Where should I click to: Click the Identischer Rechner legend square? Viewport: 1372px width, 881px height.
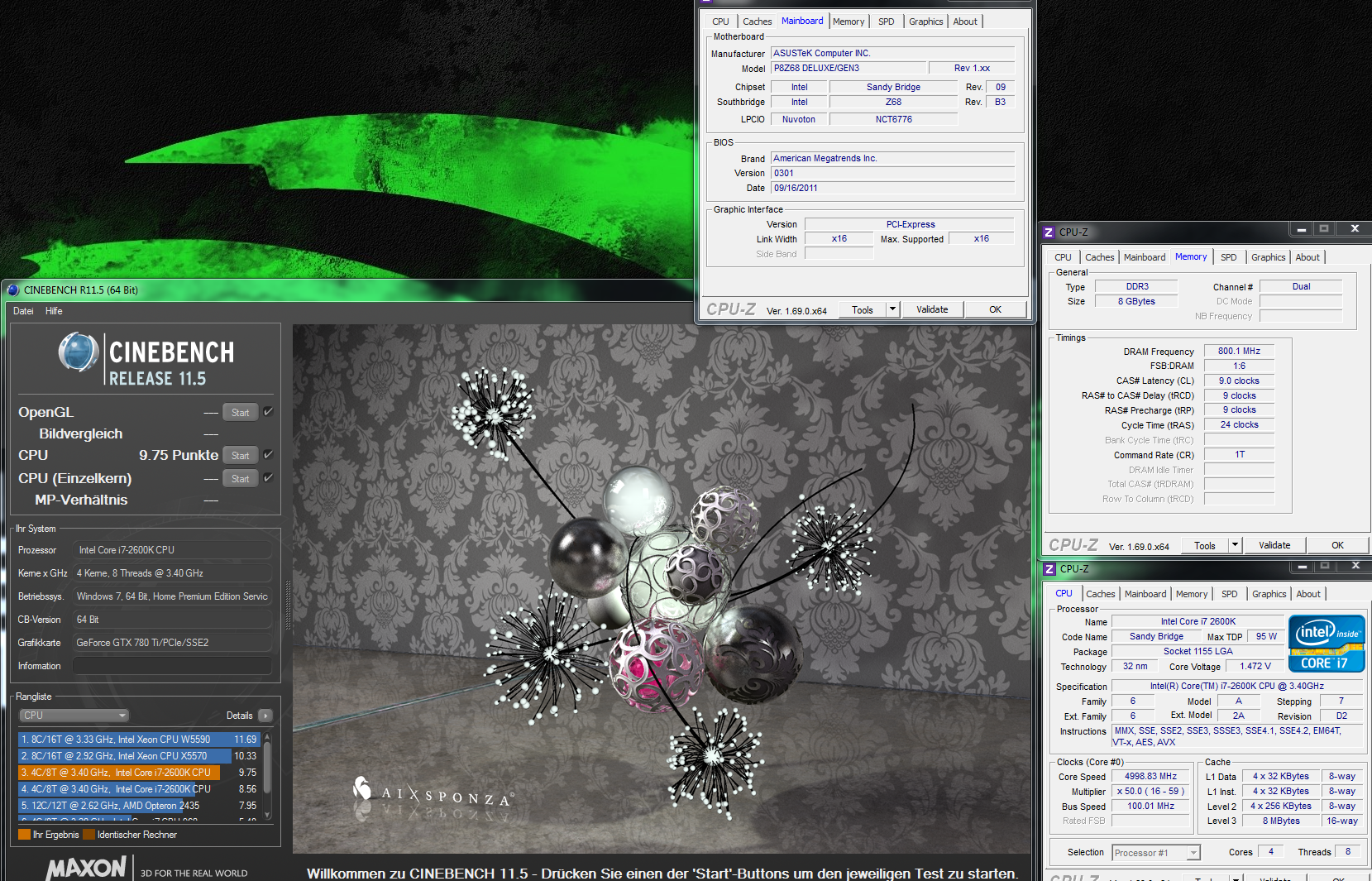[88, 835]
